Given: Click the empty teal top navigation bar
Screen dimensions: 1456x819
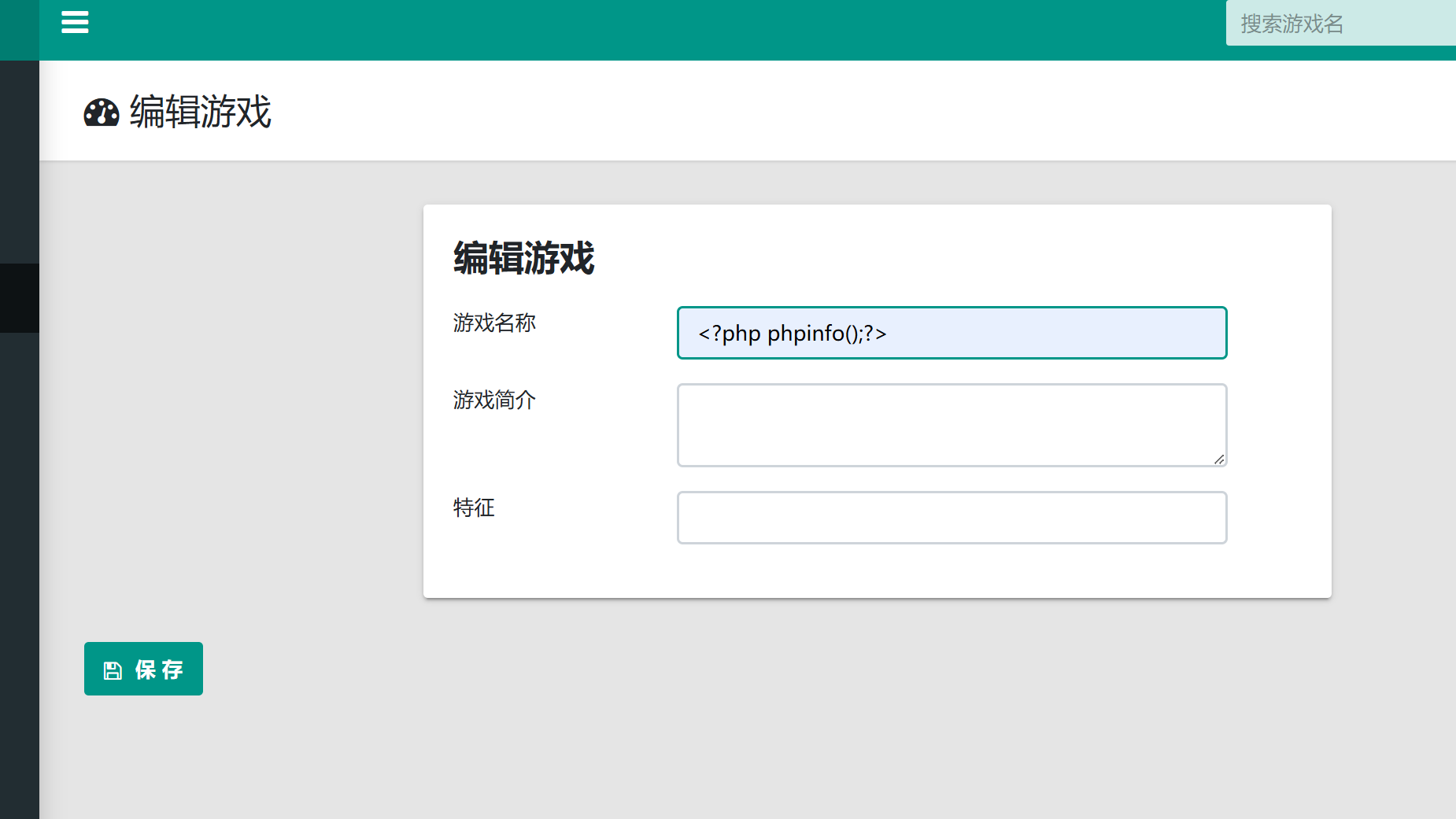Looking at the screenshot, I should pyautogui.click(x=630, y=30).
